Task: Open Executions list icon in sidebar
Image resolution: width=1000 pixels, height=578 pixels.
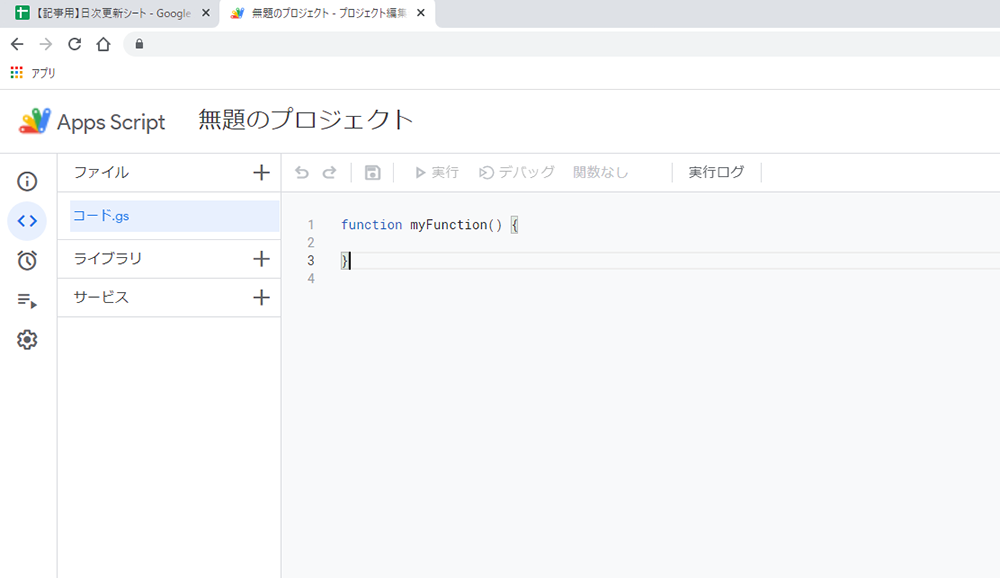Action: pyautogui.click(x=27, y=300)
